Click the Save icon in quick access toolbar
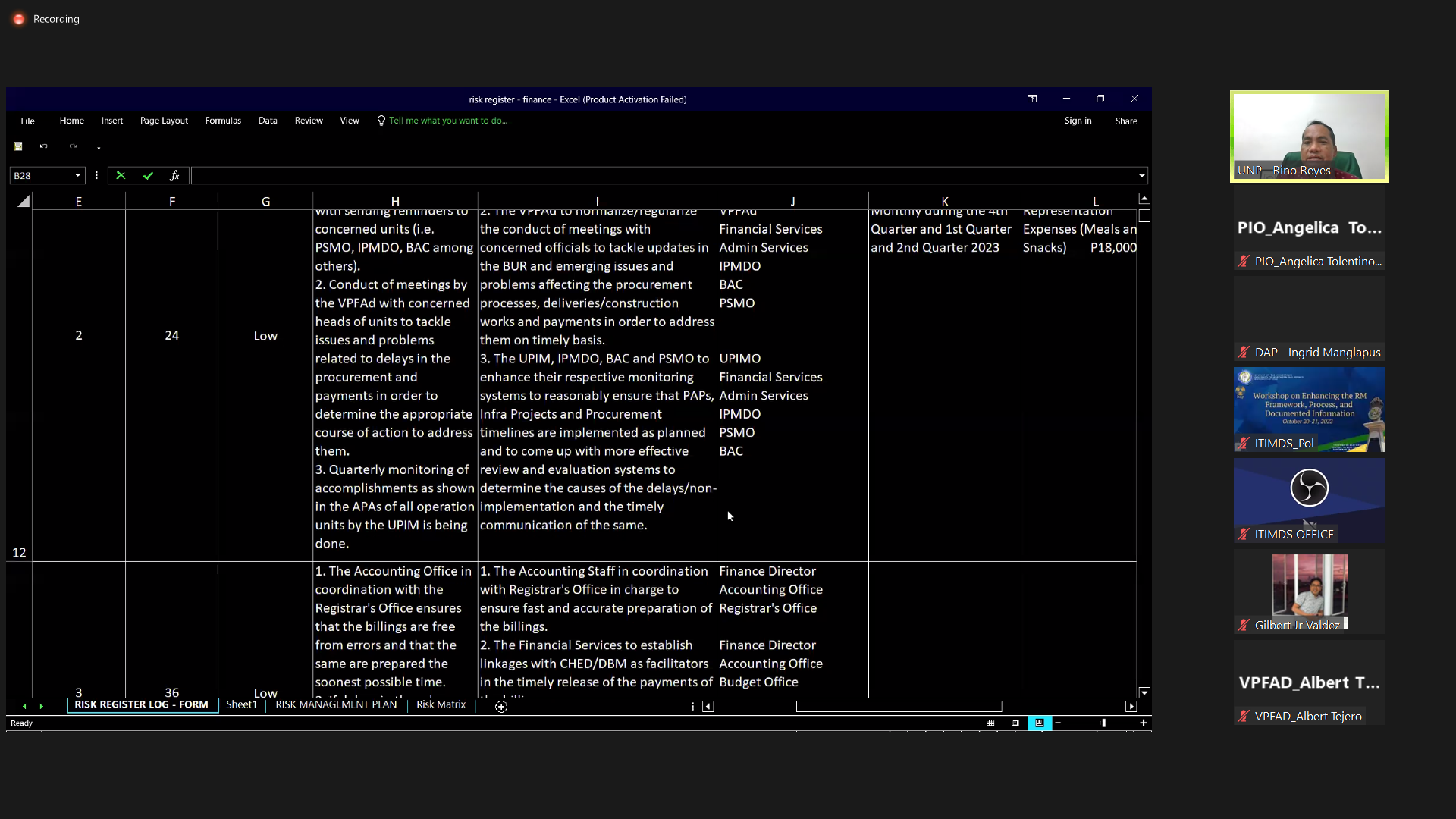Image resolution: width=1456 pixels, height=819 pixels. click(18, 146)
